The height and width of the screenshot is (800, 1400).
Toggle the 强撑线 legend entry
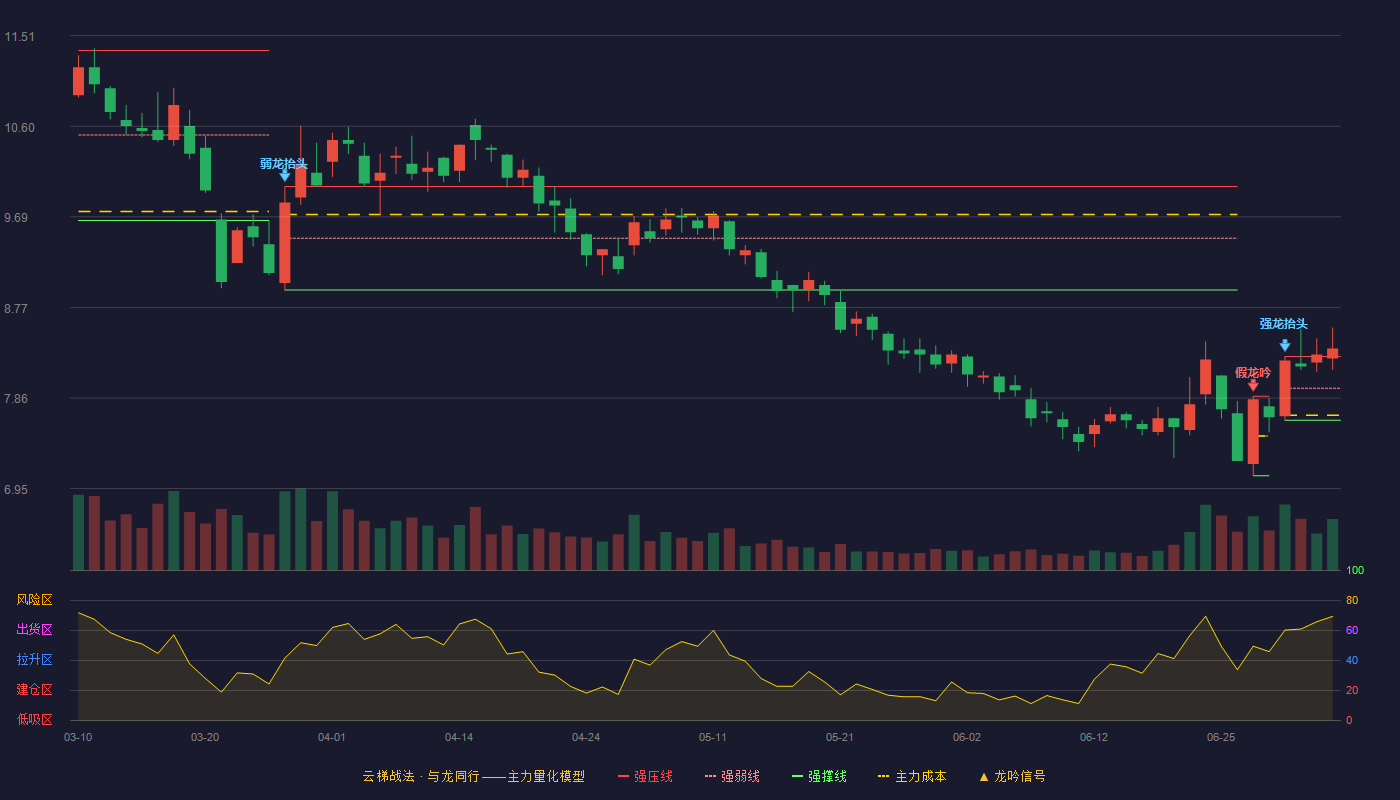click(x=819, y=776)
